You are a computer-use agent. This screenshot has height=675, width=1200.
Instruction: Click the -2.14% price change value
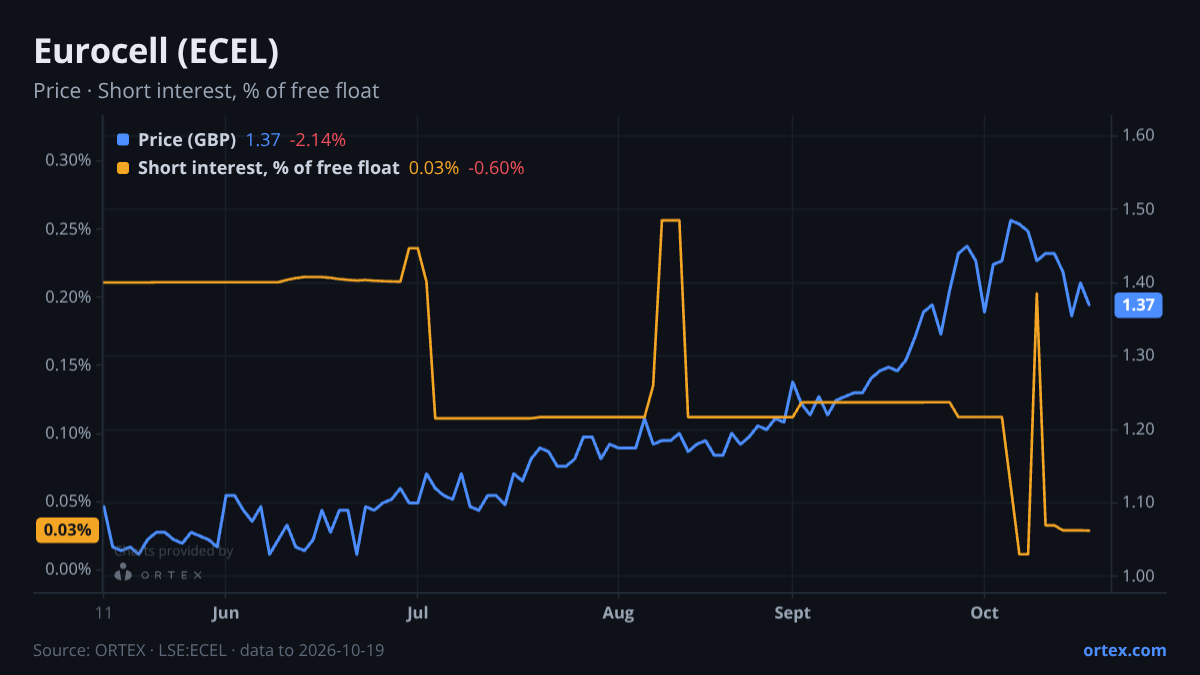[x=318, y=140]
